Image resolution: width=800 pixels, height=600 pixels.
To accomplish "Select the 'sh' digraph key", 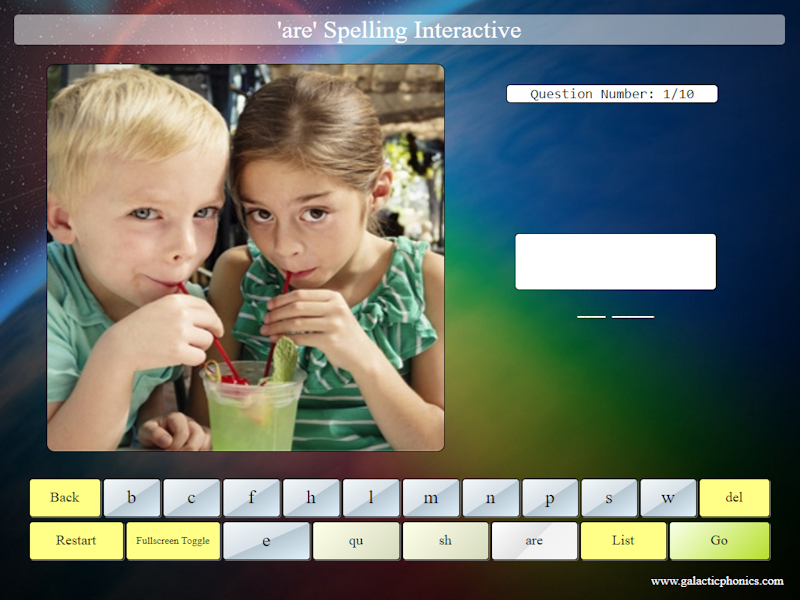I will click(x=445, y=540).
